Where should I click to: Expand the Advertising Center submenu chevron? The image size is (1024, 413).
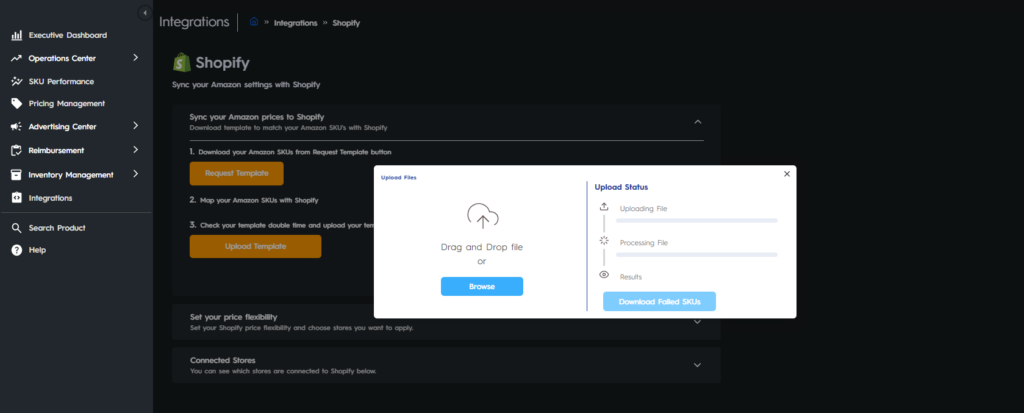pyautogui.click(x=135, y=125)
